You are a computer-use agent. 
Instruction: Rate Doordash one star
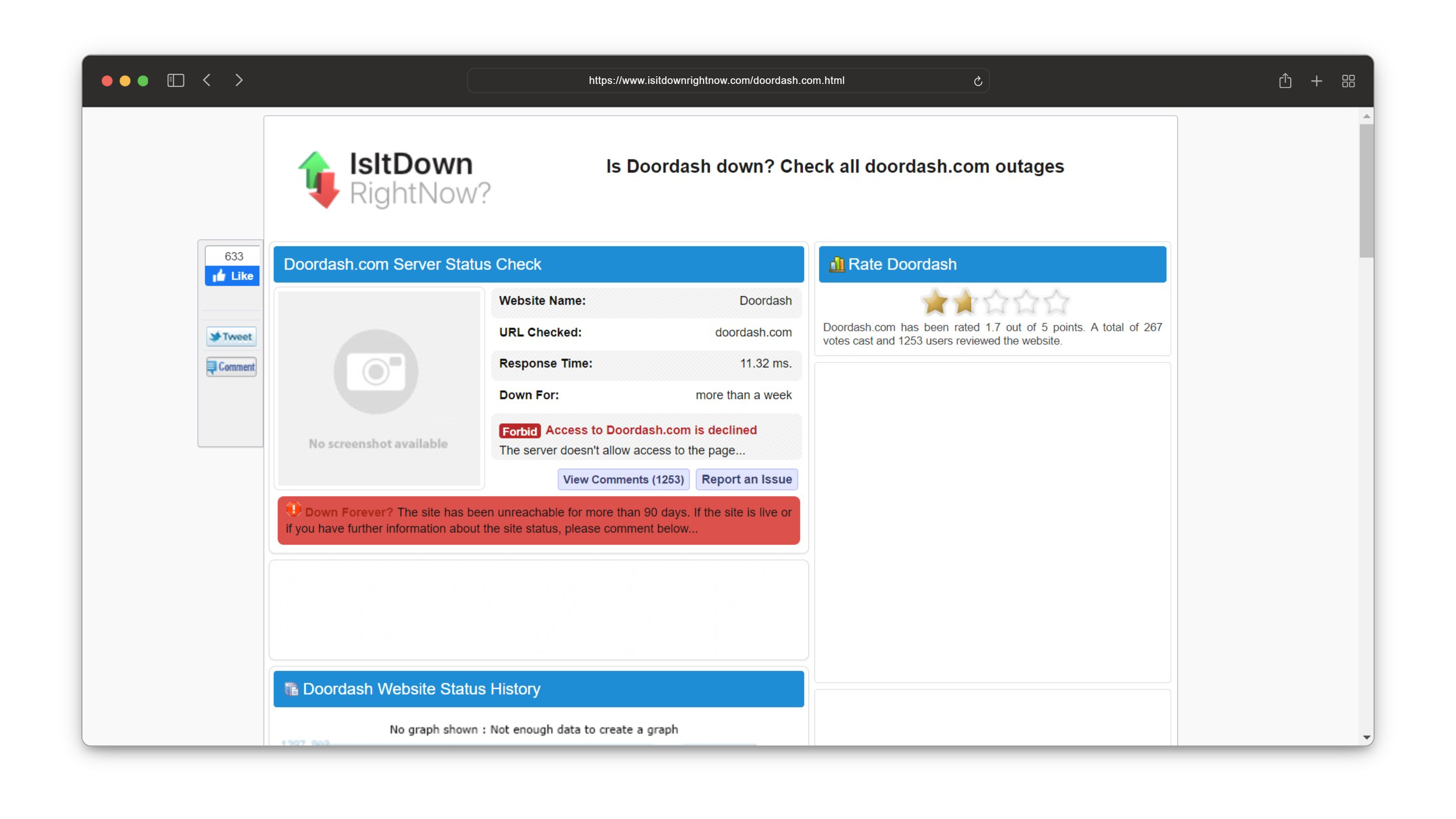pyautogui.click(x=935, y=302)
